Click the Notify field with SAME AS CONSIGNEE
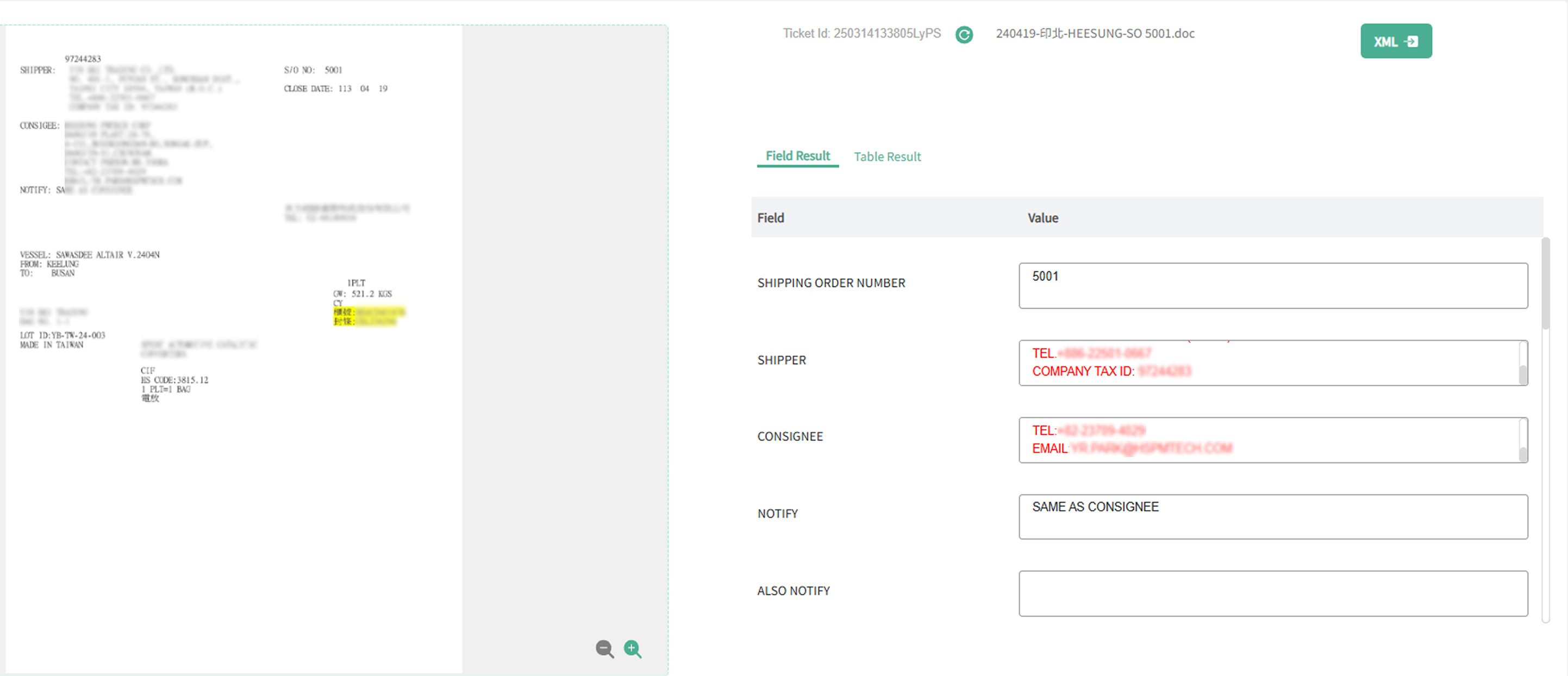The height and width of the screenshot is (676, 1568). click(1272, 517)
